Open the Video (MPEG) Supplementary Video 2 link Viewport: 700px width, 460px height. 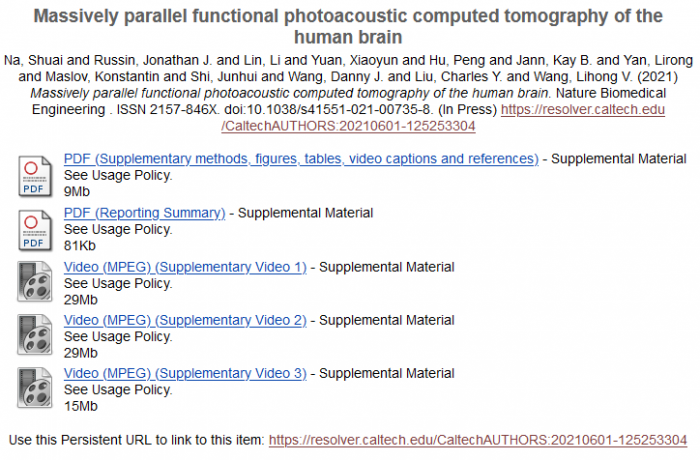coord(185,321)
